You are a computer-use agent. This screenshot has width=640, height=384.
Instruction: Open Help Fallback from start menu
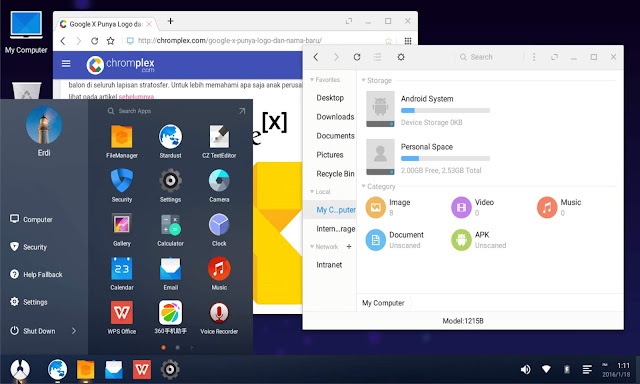[36, 275]
